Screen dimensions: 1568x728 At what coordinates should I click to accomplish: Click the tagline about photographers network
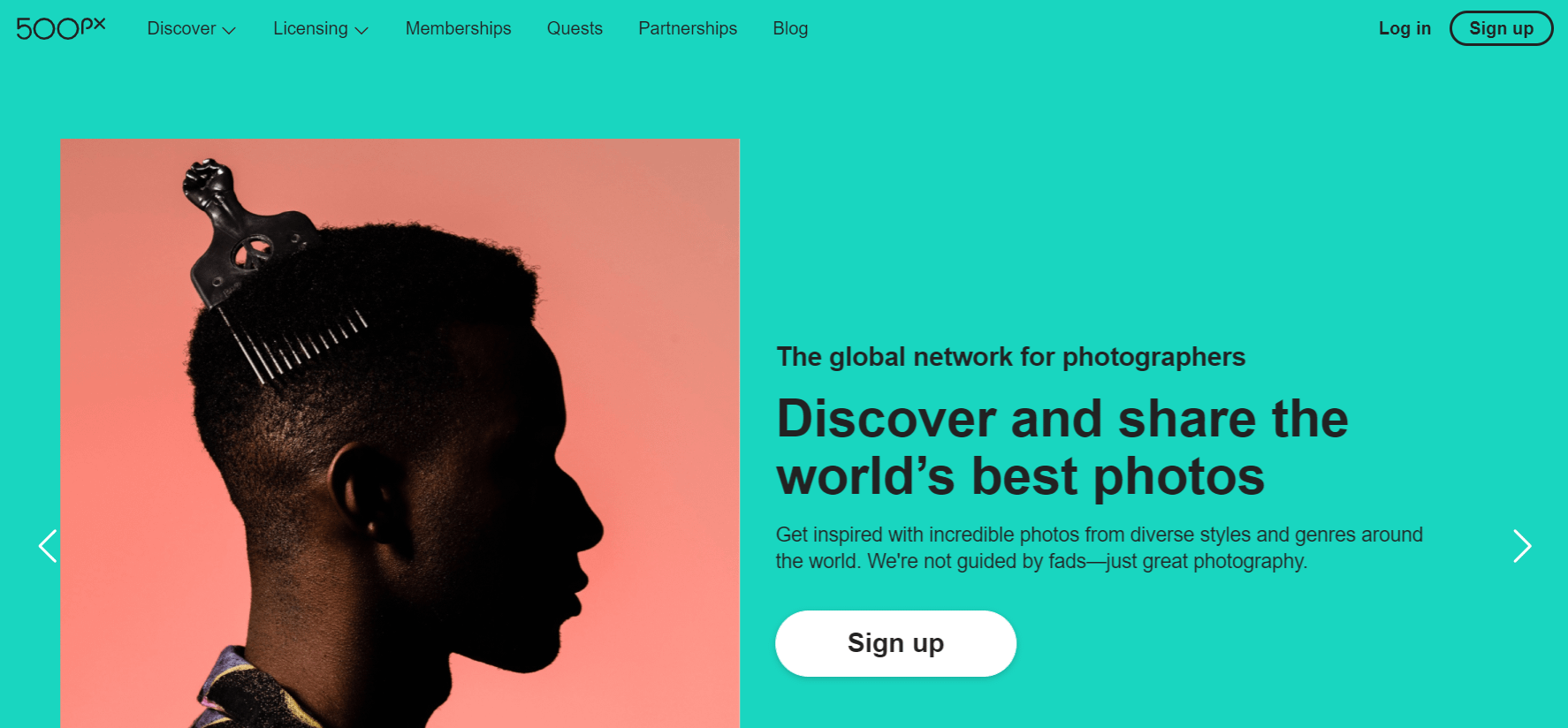click(x=1010, y=357)
